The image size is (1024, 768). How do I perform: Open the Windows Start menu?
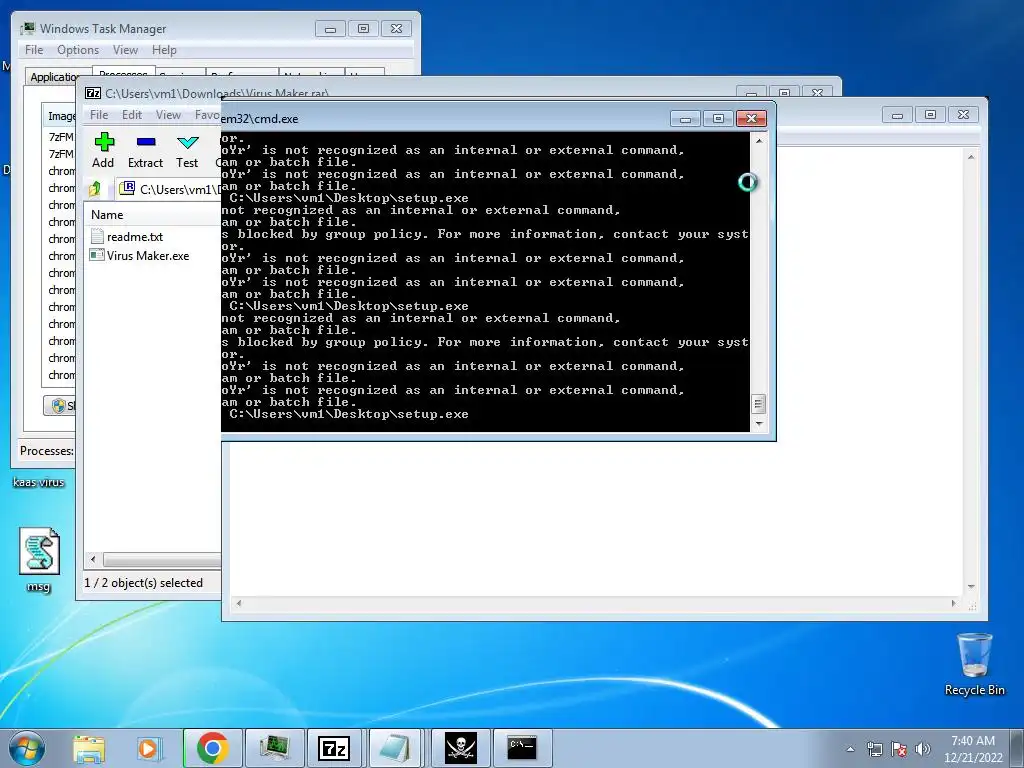27,748
